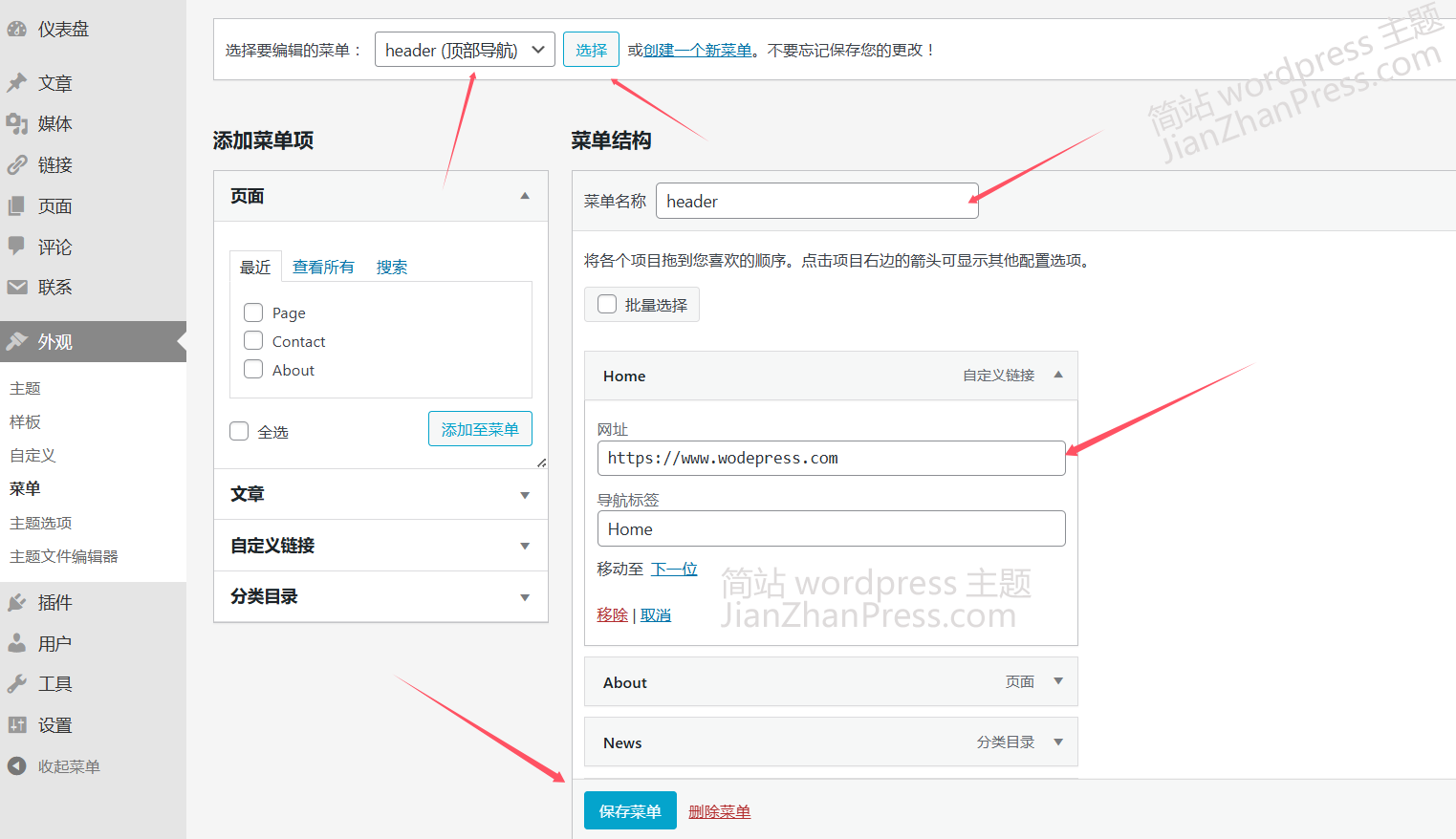Tick the About page checkbox
The image size is (1456, 839).
(x=253, y=370)
